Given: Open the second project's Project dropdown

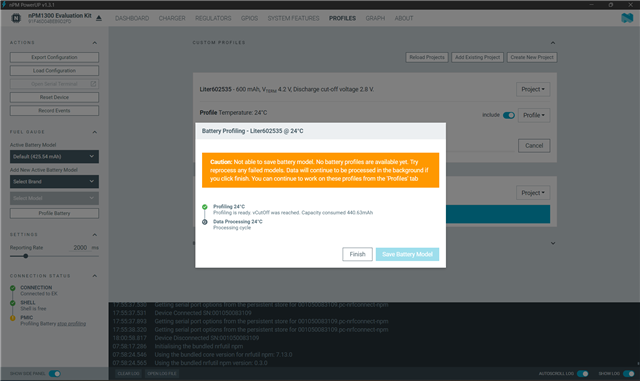Looking at the screenshot, I should point(533,193).
